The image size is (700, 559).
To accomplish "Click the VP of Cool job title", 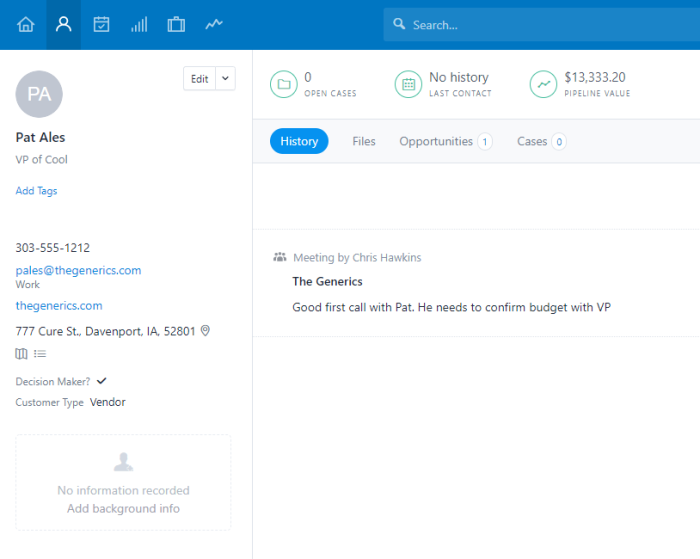I will tap(42, 159).
